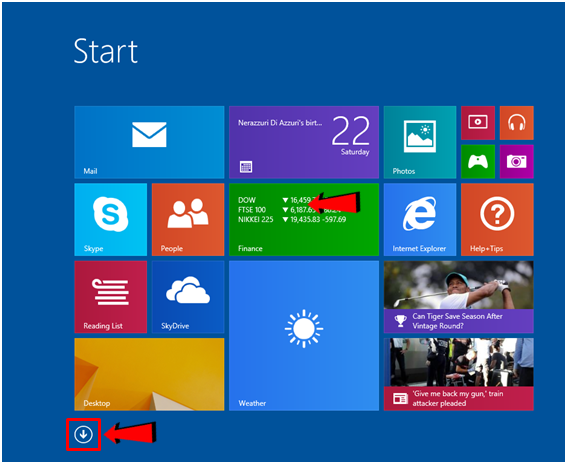
Task: Open the Photos tile
Action: (420, 142)
